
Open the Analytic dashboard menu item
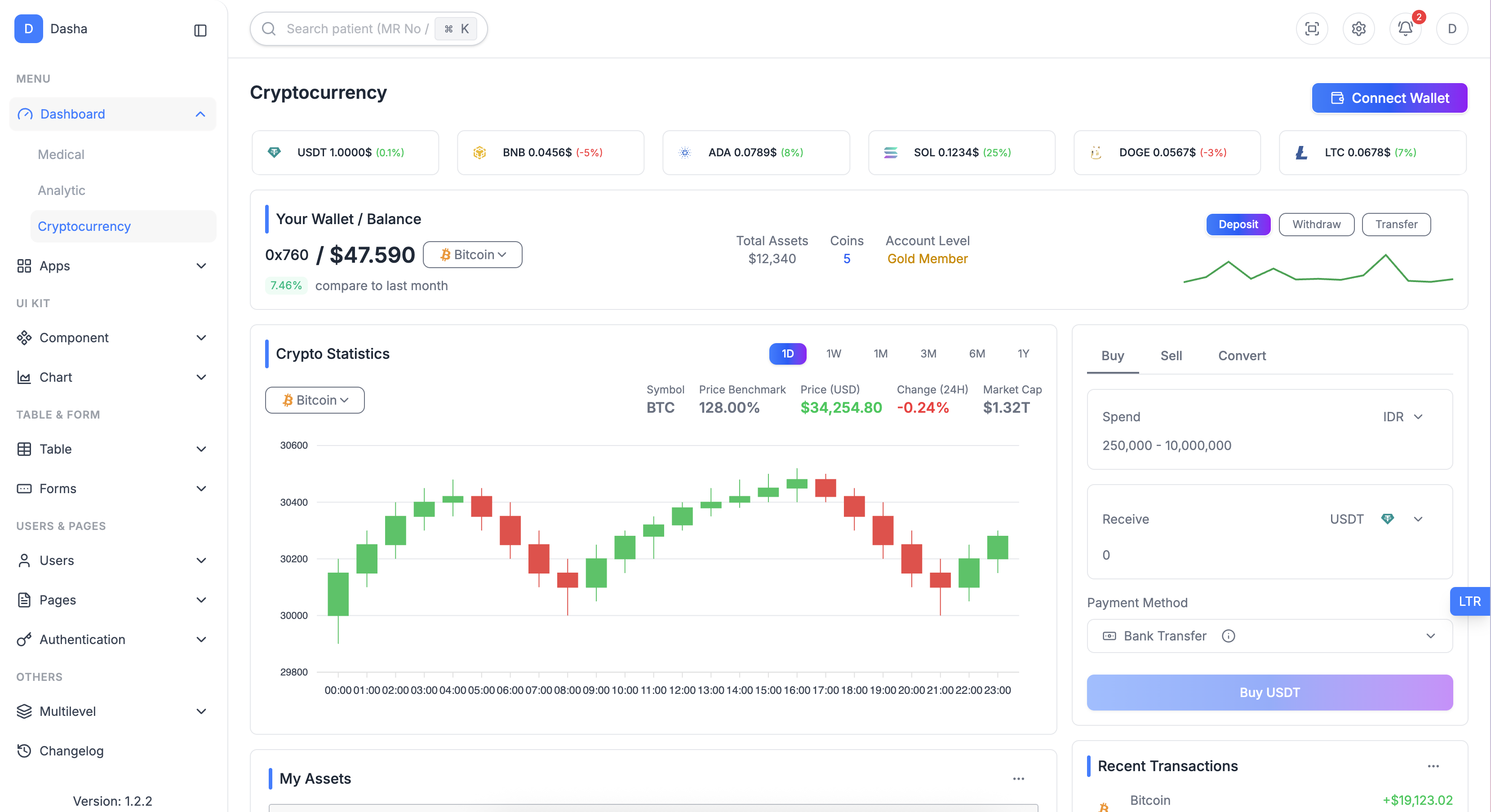point(62,190)
